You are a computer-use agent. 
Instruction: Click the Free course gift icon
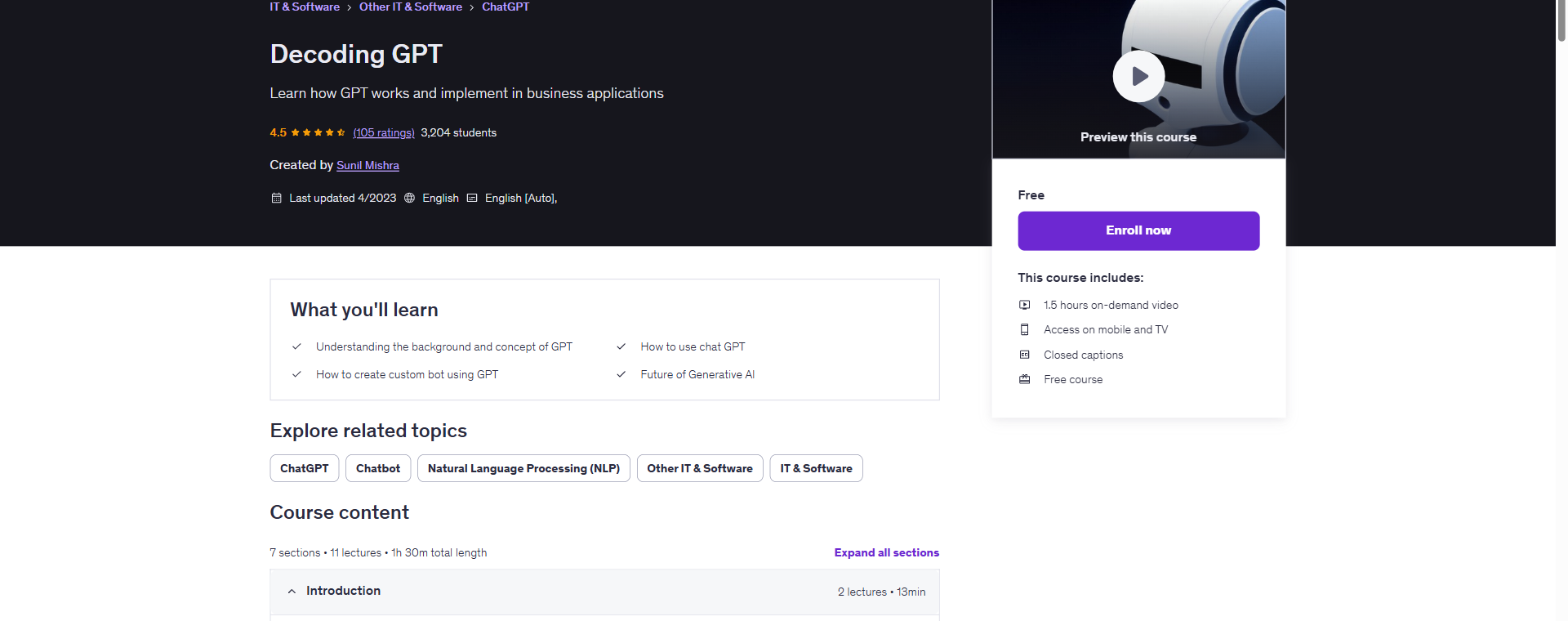coord(1024,379)
